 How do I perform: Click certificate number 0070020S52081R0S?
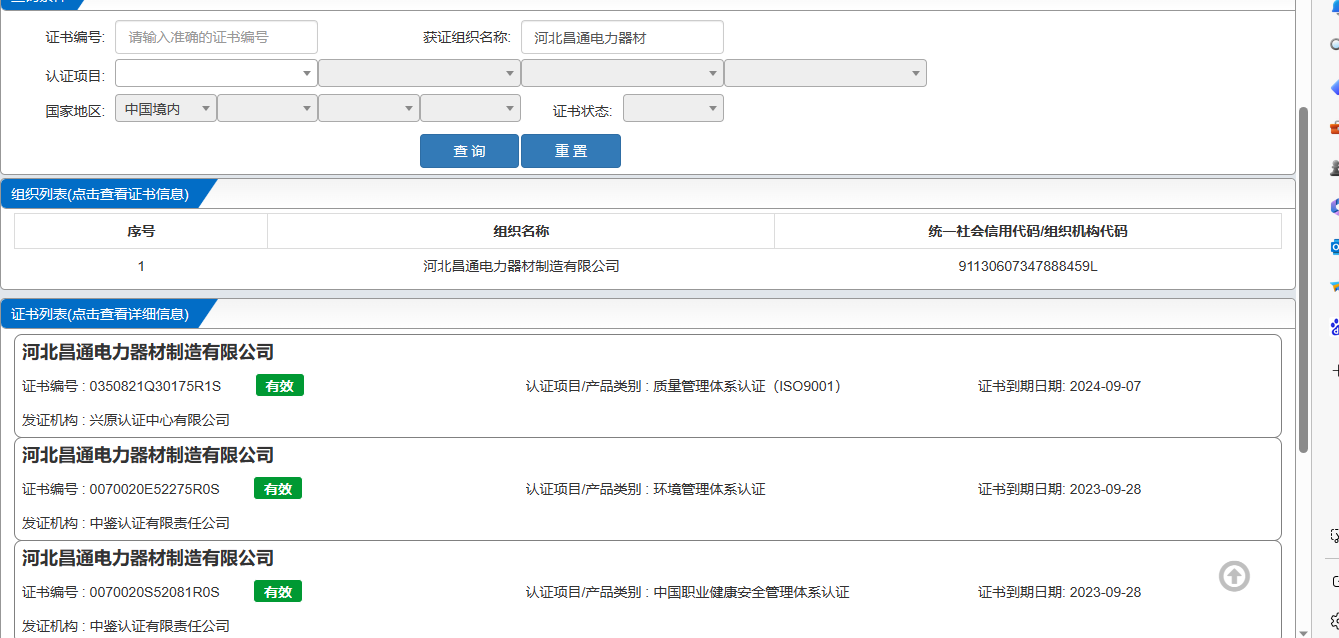[x=154, y=592]
